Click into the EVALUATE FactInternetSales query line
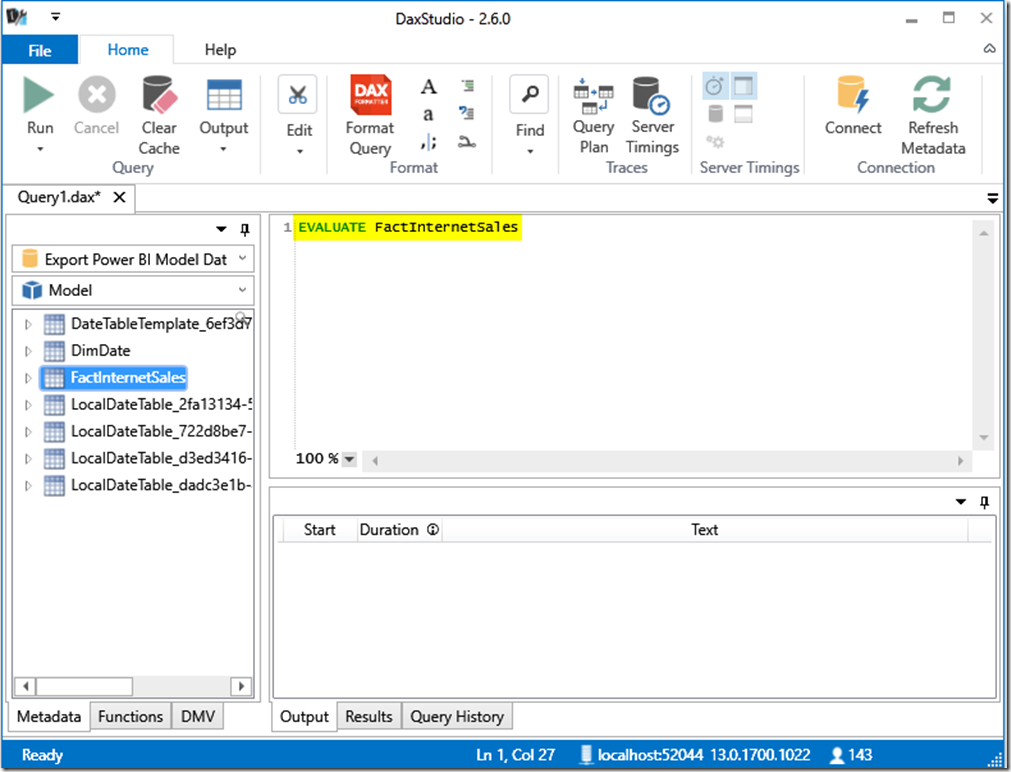This screenshot has width=1011, height=772. pyautogui.click(x=407, y=227)
